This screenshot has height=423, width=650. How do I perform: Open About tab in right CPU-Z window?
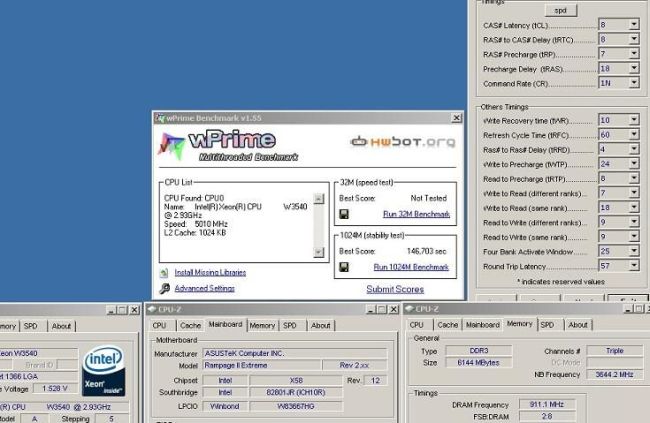pos(578,325)
